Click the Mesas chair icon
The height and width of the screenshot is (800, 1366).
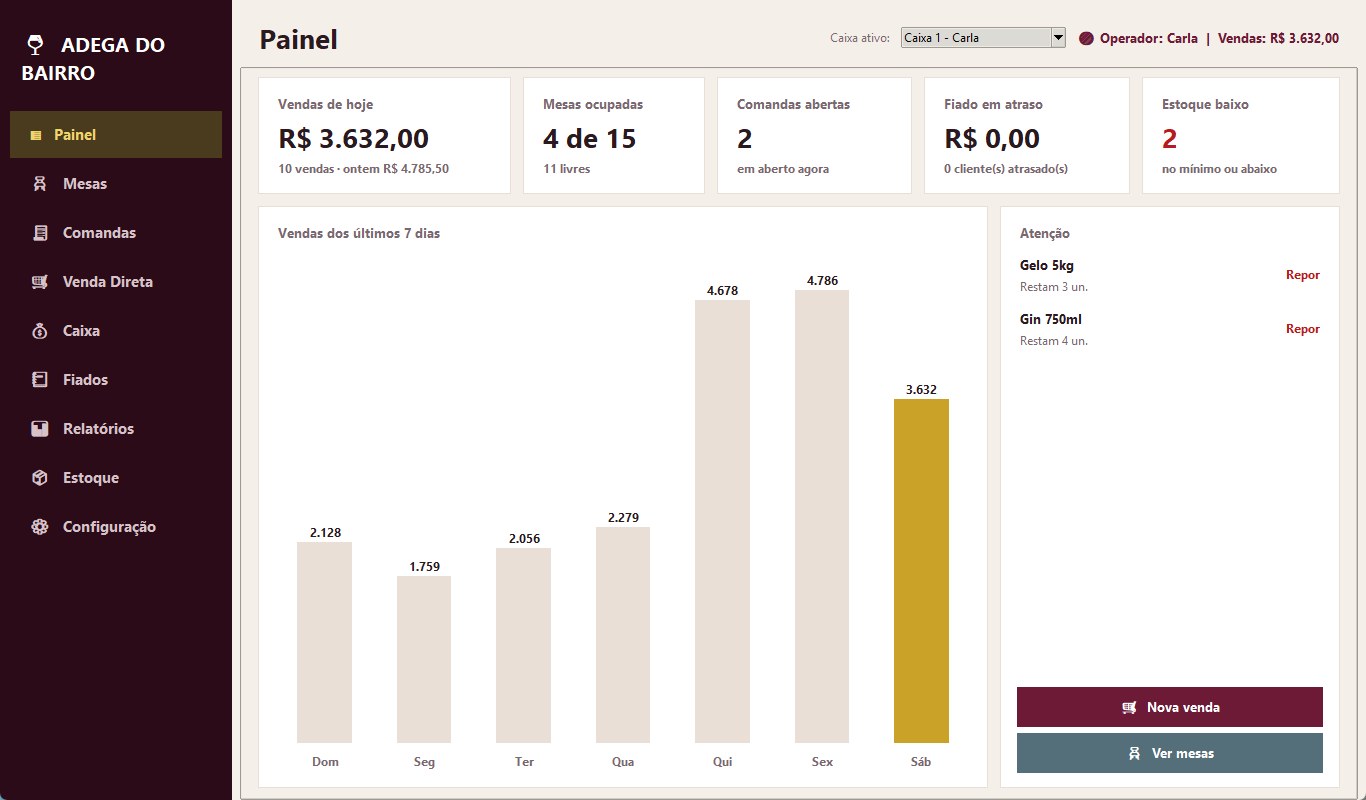(40, 184)
